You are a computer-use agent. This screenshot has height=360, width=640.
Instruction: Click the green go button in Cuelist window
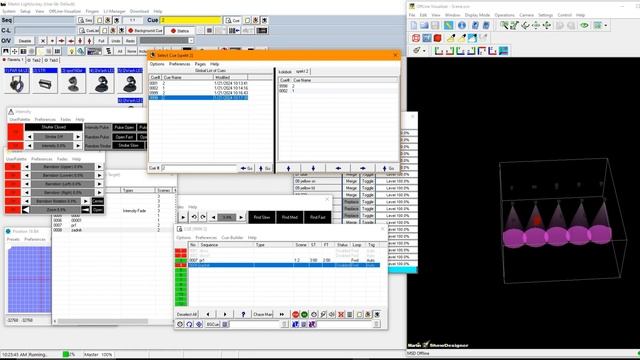coord(304,314)
